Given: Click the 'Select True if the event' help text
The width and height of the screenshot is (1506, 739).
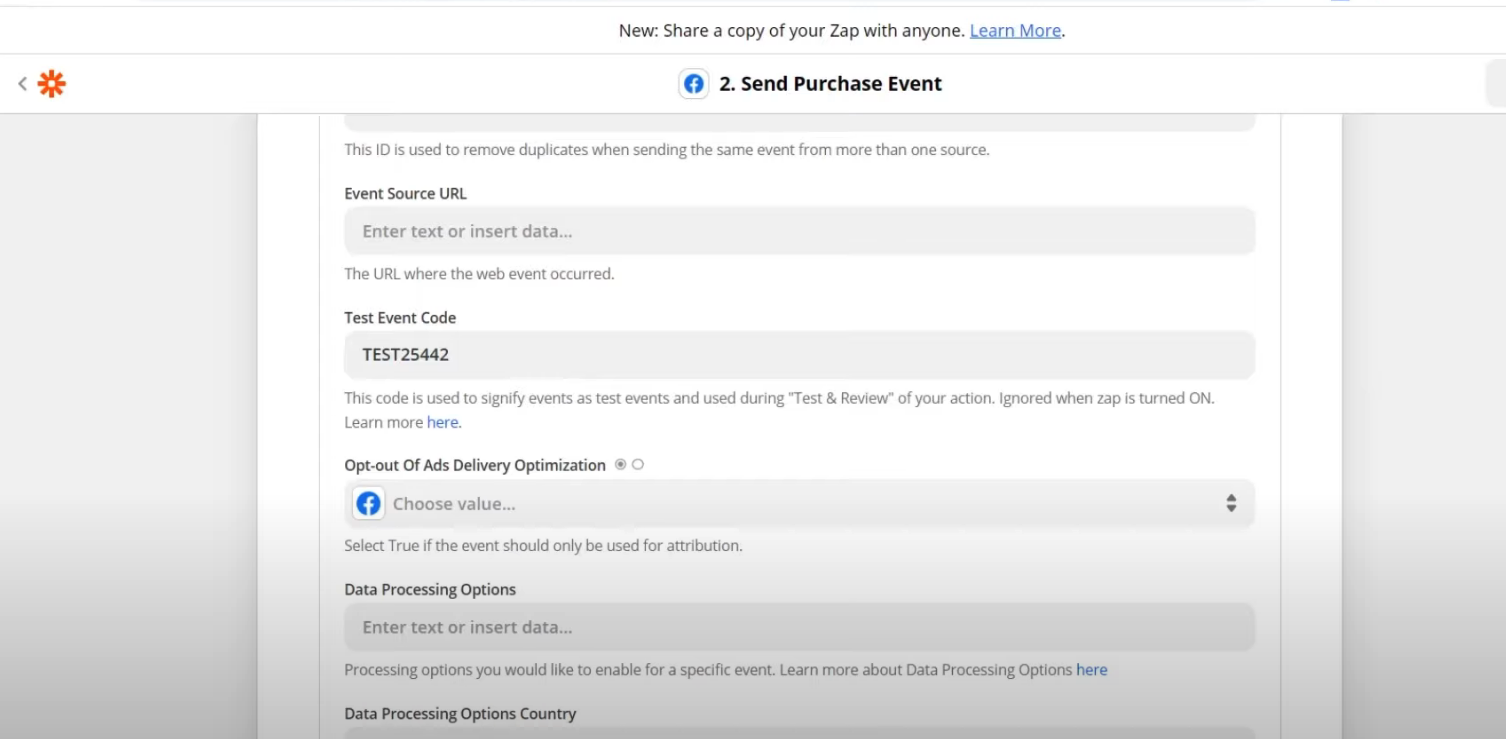Looking at the screenshot, I should coord(543,546).
